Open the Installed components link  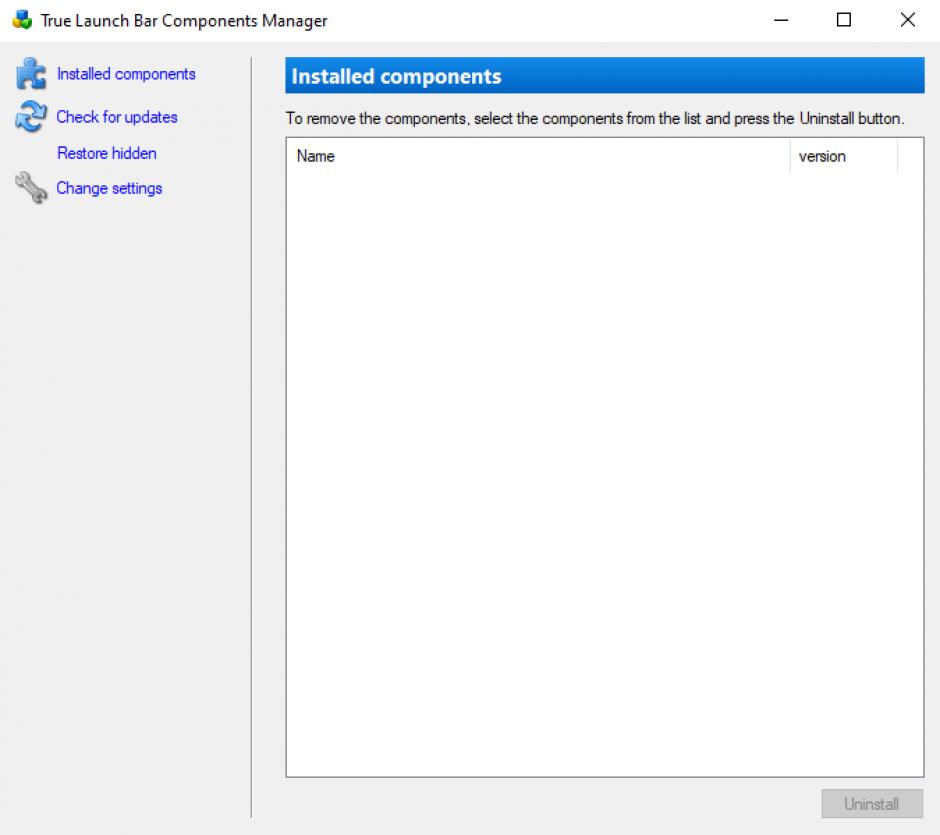[x=126, y=74]
